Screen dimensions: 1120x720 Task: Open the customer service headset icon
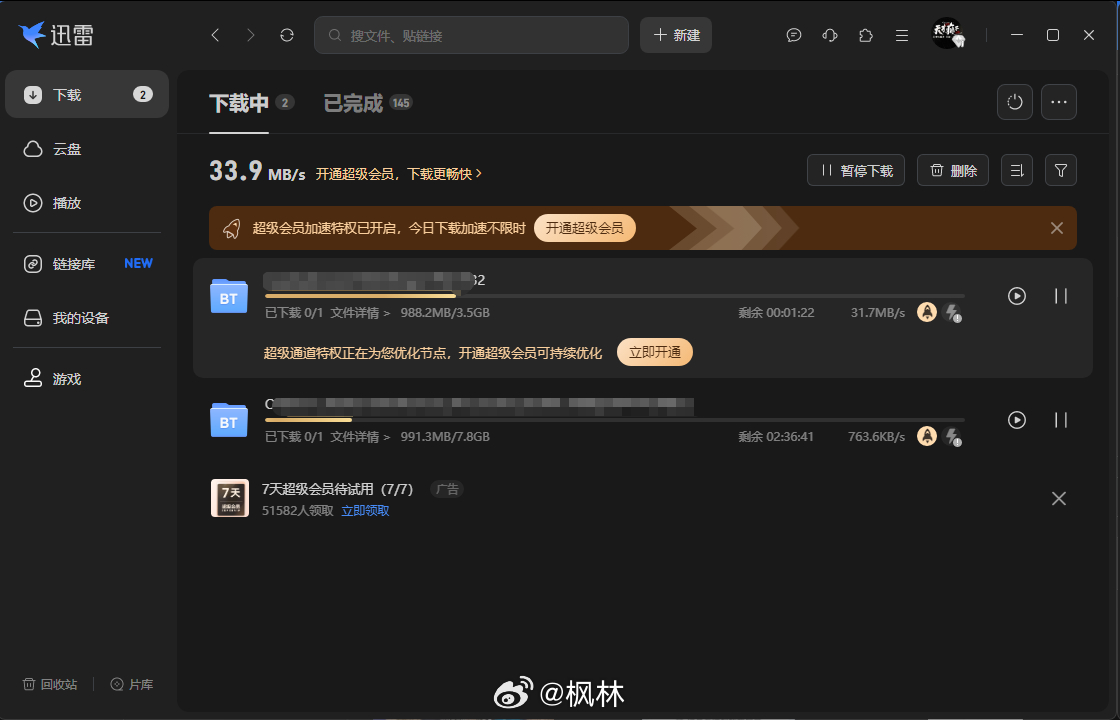tap(830, 35)
